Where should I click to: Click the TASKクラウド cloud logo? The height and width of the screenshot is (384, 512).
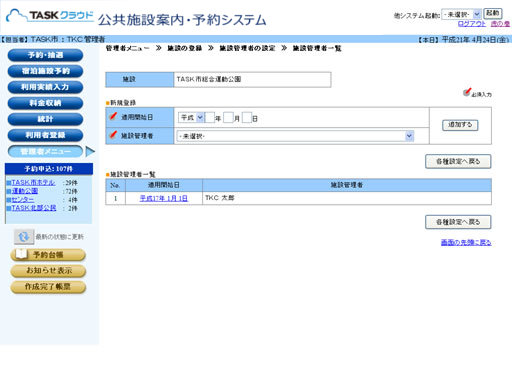pos(50,16)
